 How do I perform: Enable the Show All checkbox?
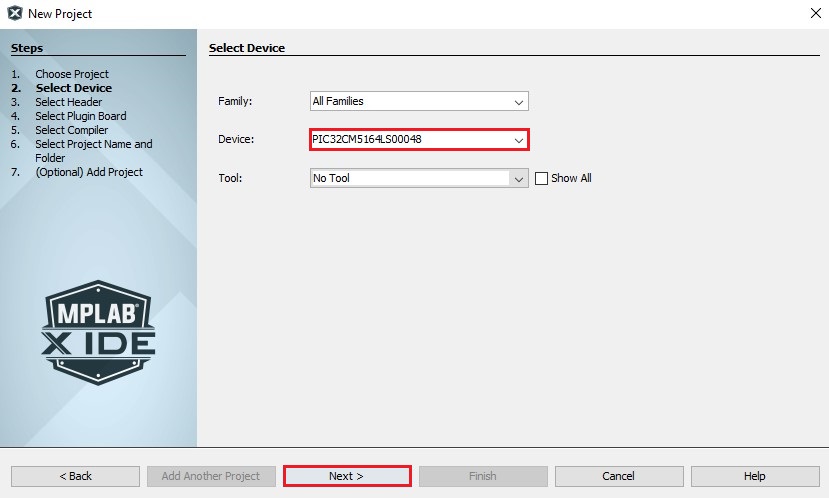click(x=542, y=178)
